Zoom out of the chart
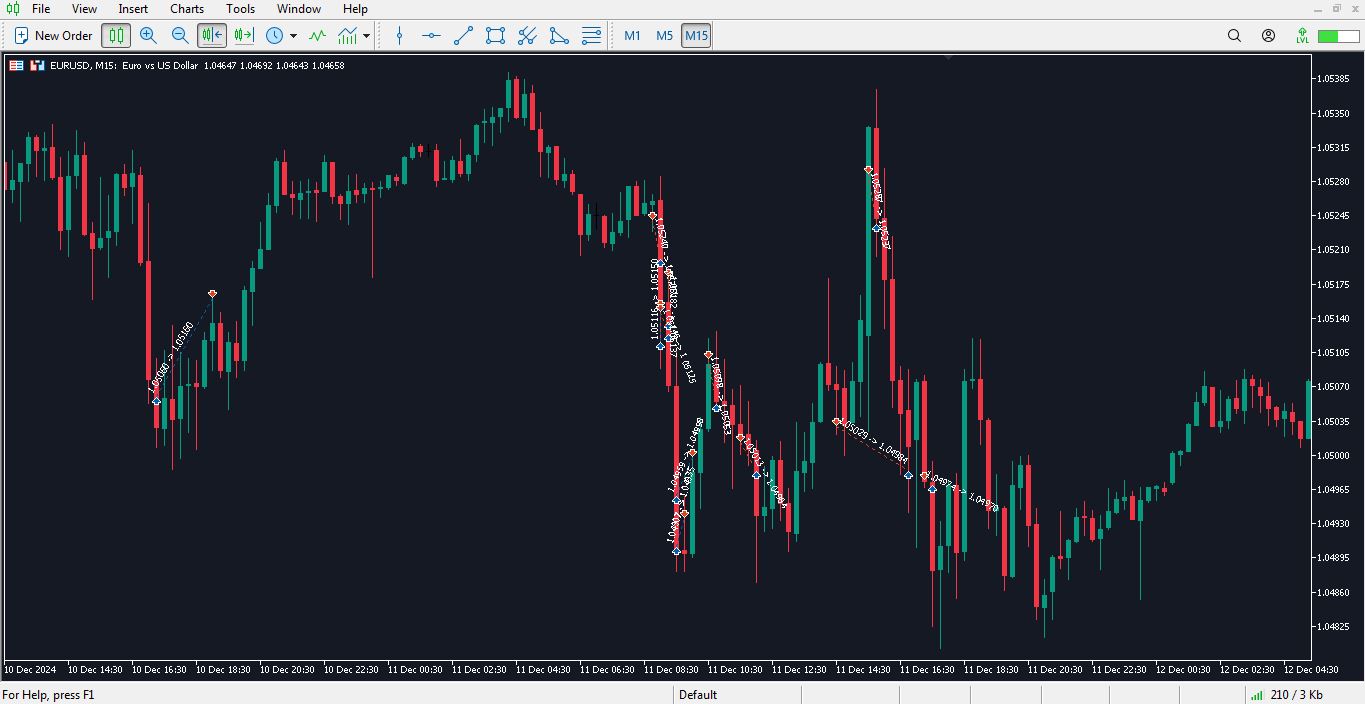Image resolution: width=1365 pixels, height=704 pixels. (x=180, y=35)
